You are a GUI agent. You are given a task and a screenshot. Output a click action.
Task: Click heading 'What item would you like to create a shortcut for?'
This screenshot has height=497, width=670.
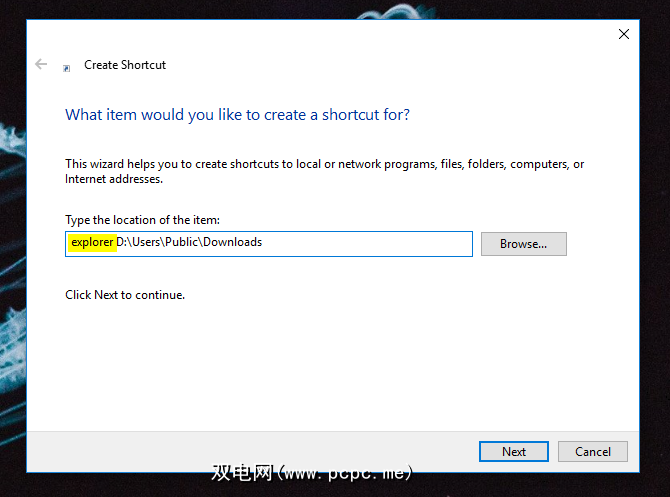pos(237,115)
